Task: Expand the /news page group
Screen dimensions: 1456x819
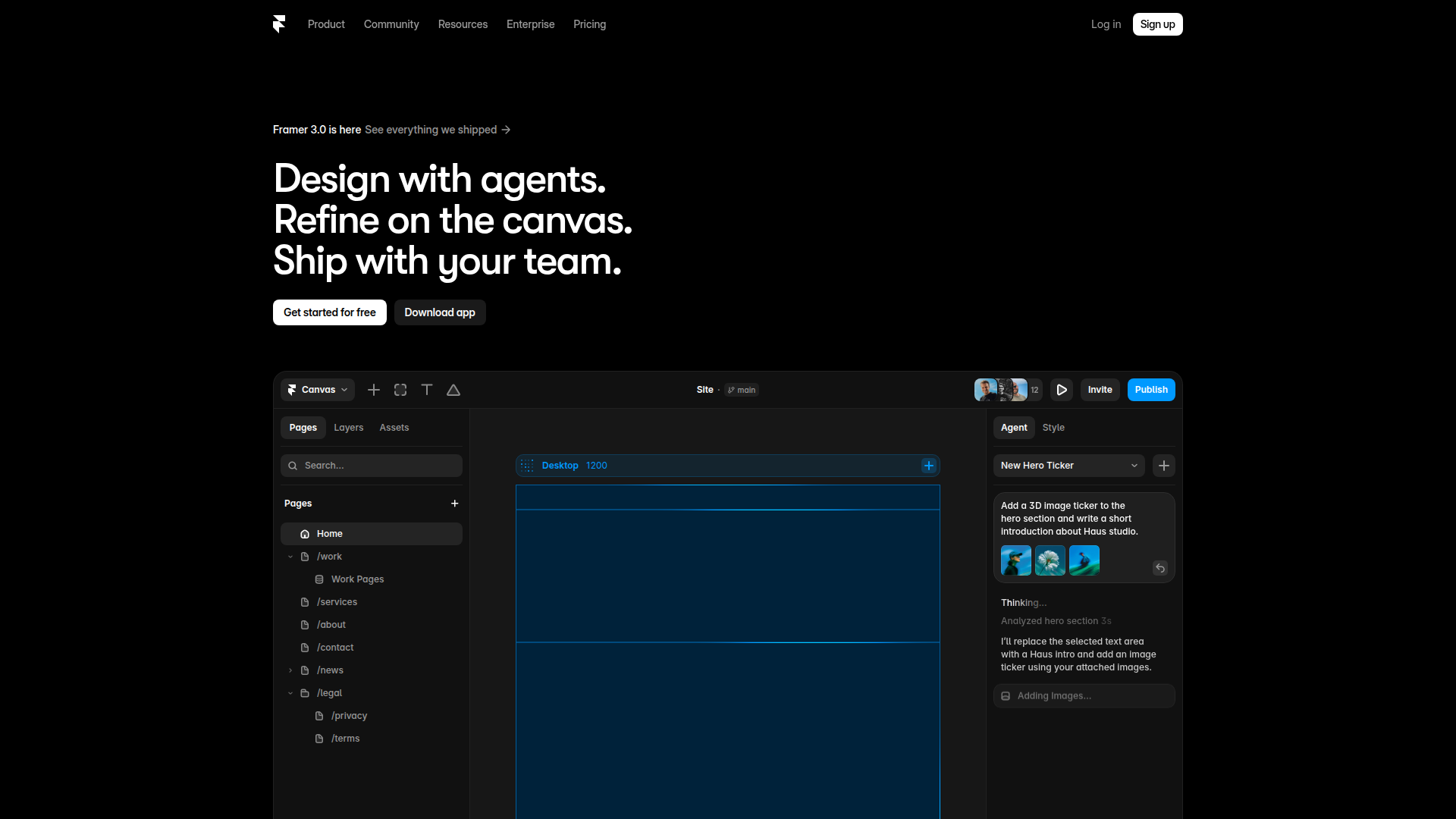Action: click(x=290, y=670)
